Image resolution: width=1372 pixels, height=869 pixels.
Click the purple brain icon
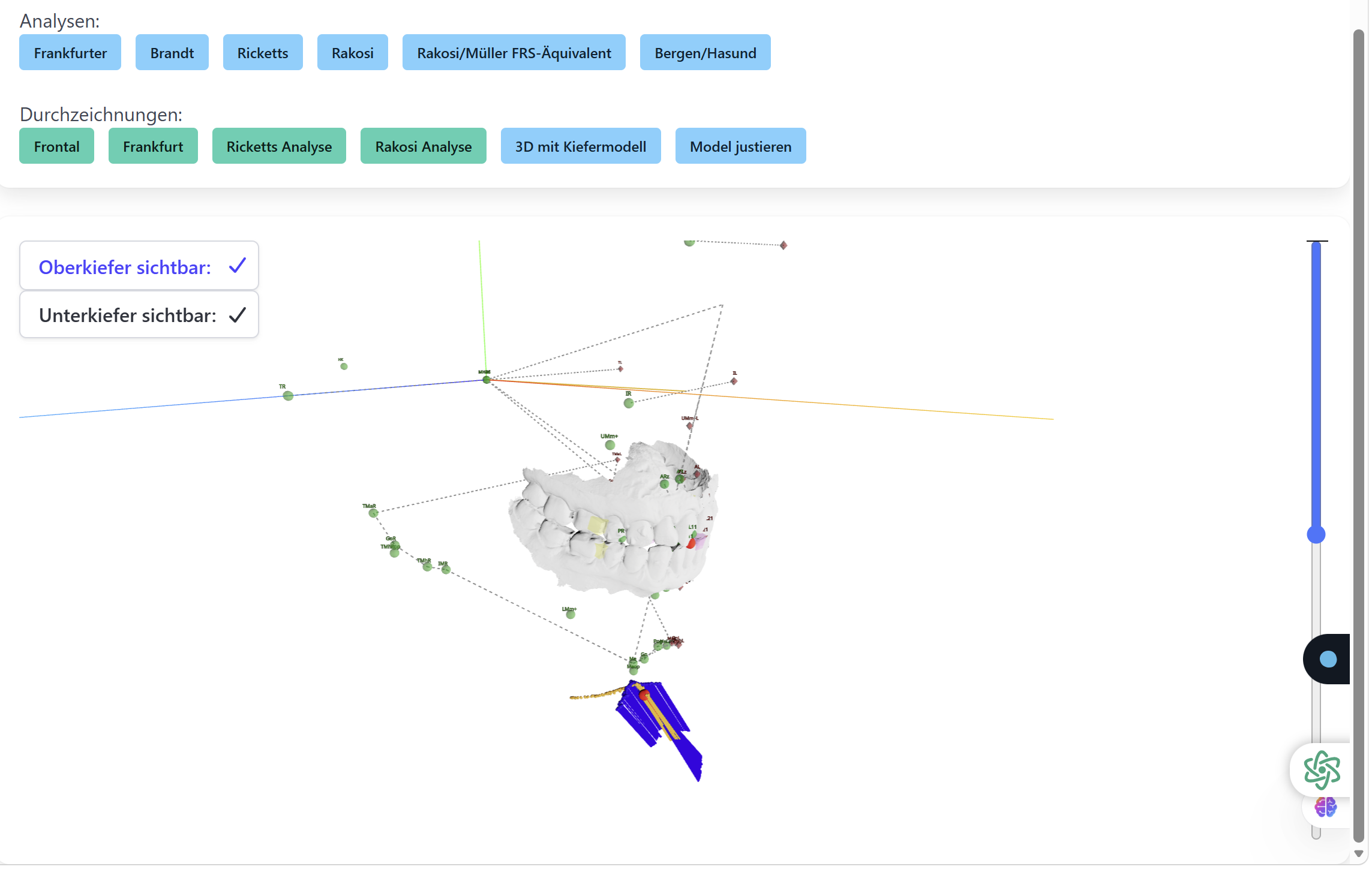tap(1325, 807)
